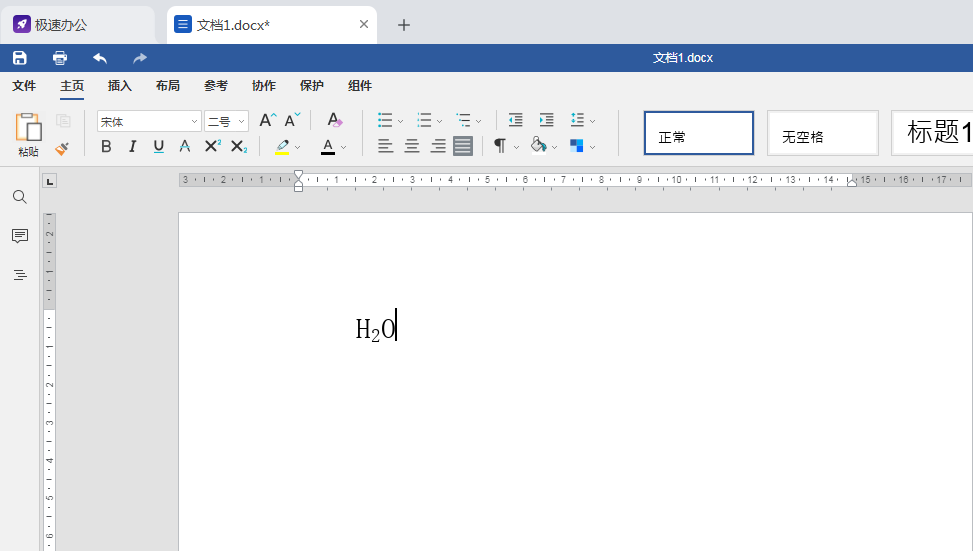Open the font size dropdown 二号
Image resolution: width=973 pixels, height=551 pixels.
(241, 122)
